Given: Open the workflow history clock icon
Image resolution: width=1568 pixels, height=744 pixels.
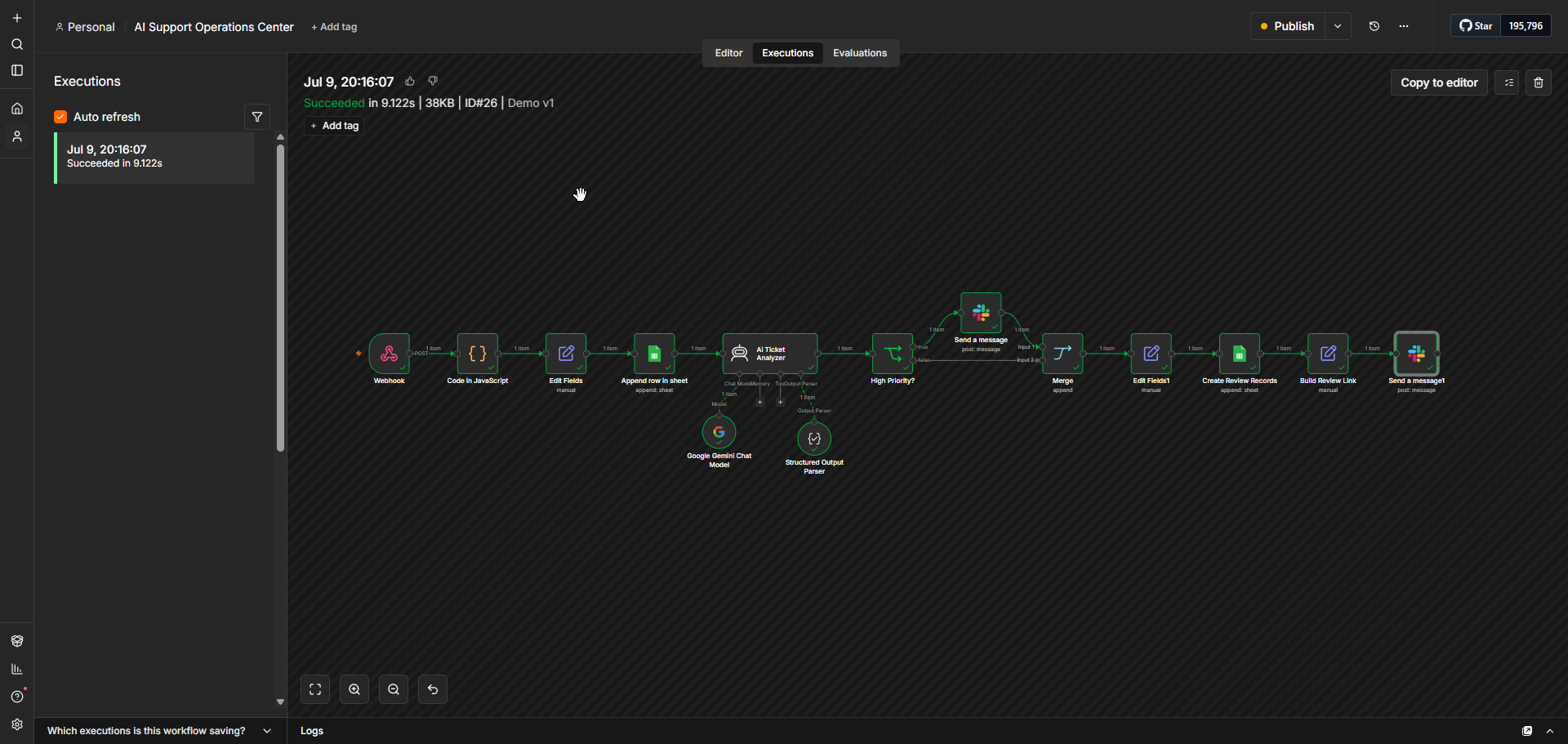Looking at the screenshot, I should tap(1374, 26).
